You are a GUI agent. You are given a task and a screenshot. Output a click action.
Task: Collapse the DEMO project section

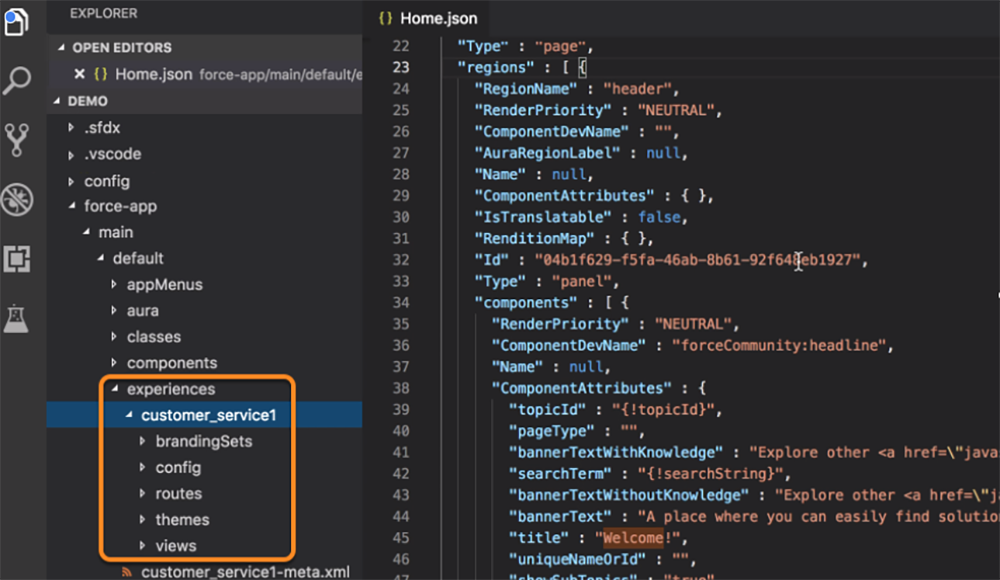coord(57,101)
